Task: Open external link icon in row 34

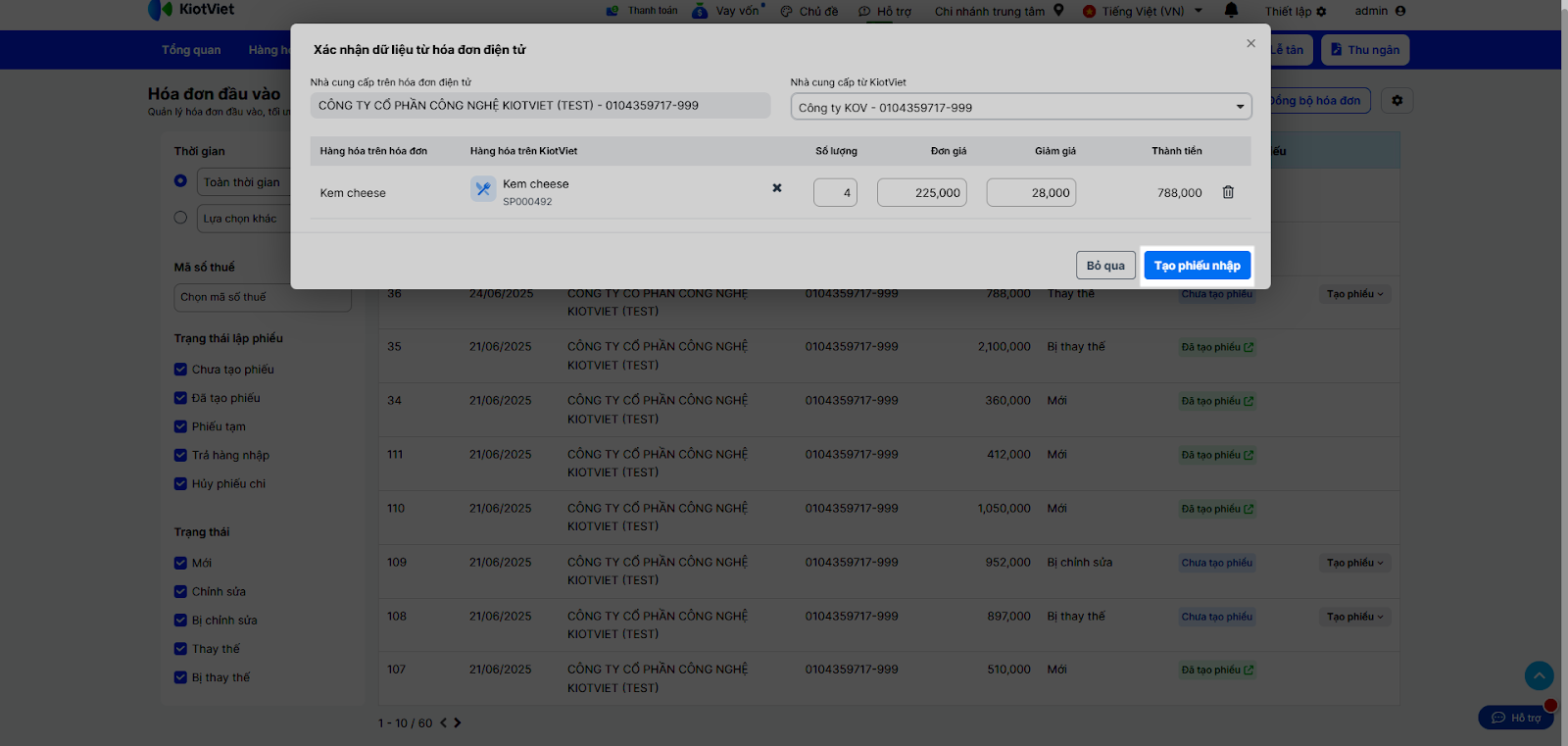Action: tap(1249, 401)
